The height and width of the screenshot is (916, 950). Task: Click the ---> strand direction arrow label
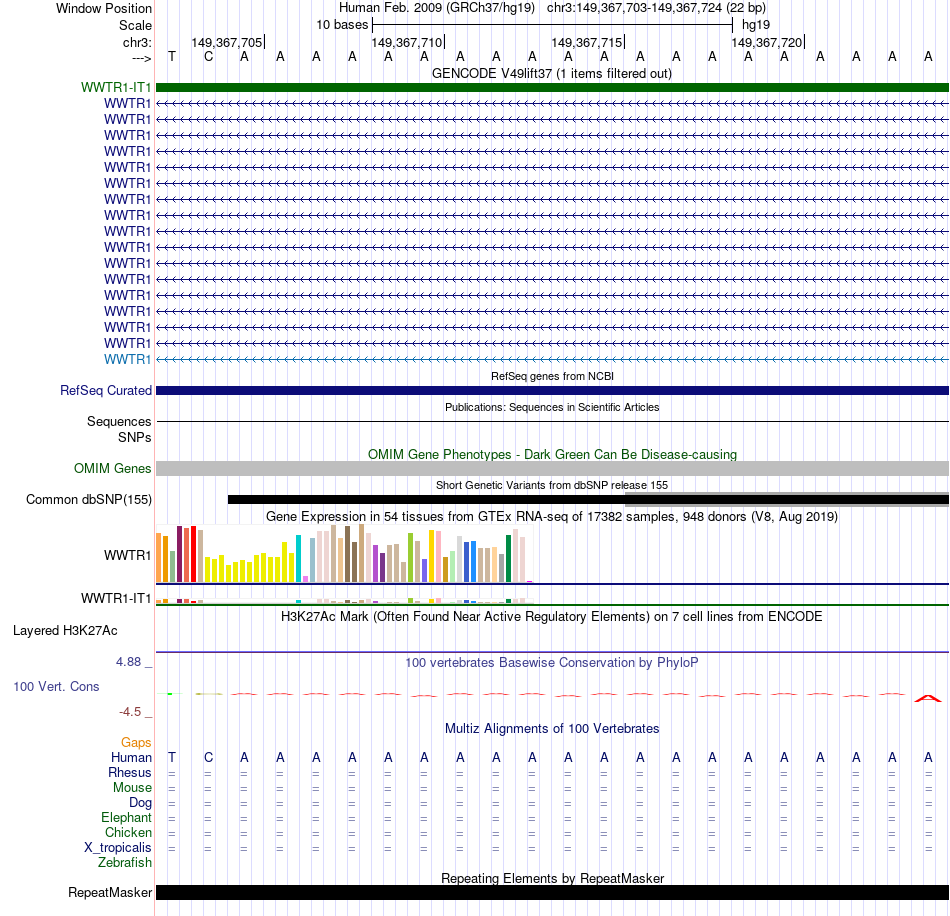pyautogui.click(x=141, y=58)
